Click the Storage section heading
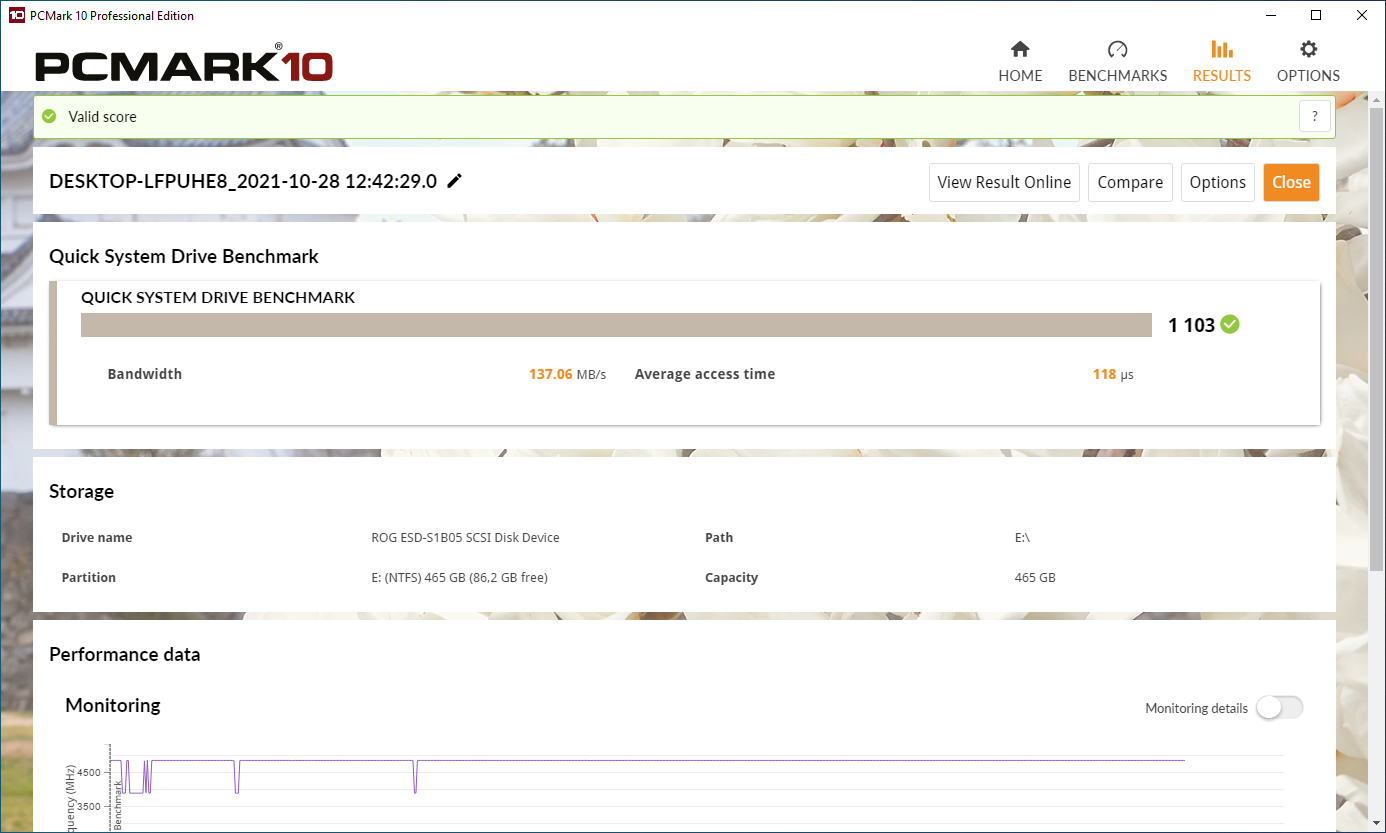 (81, 491)
